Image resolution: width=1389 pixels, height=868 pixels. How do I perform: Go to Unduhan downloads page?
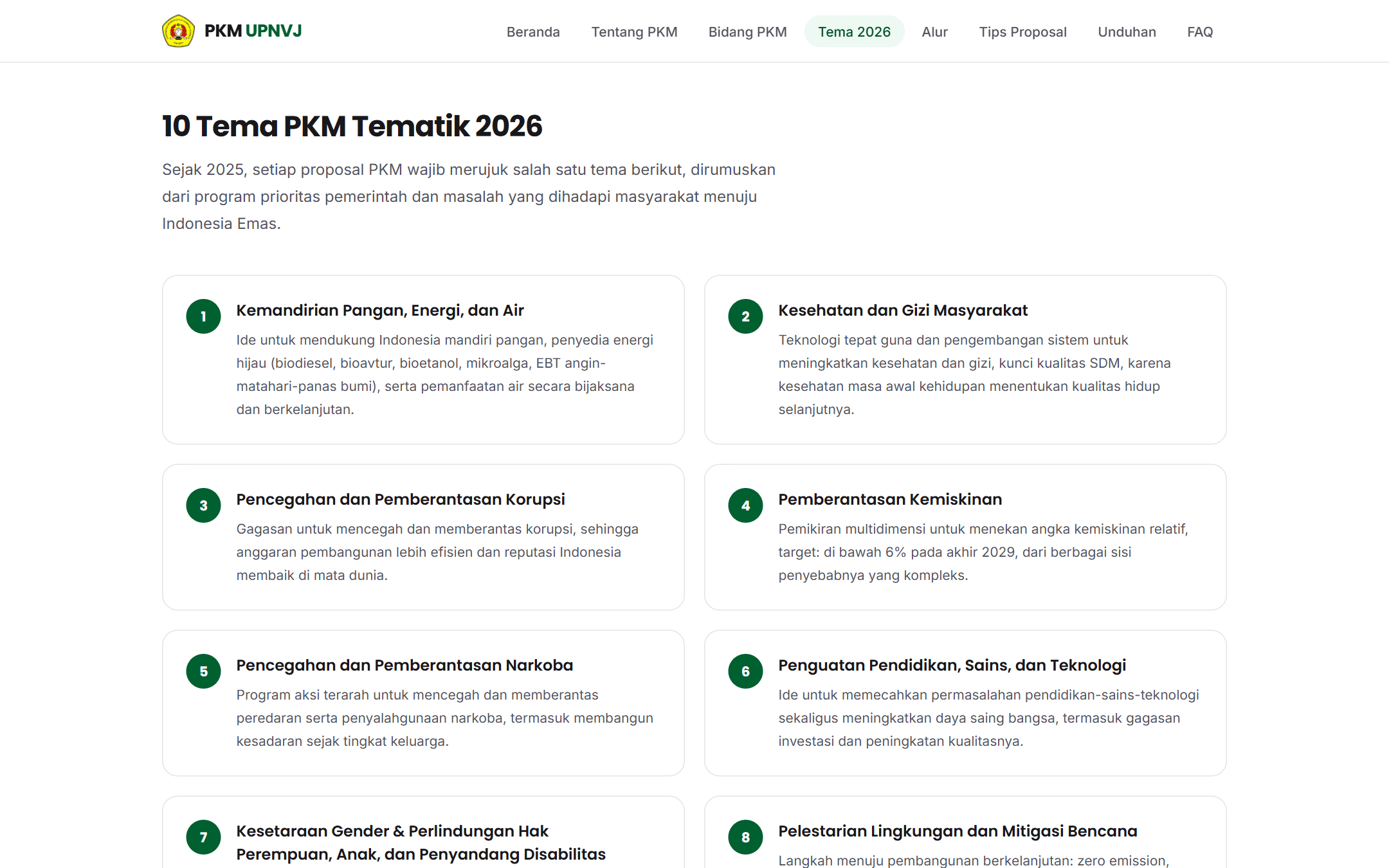point(1127,32)
